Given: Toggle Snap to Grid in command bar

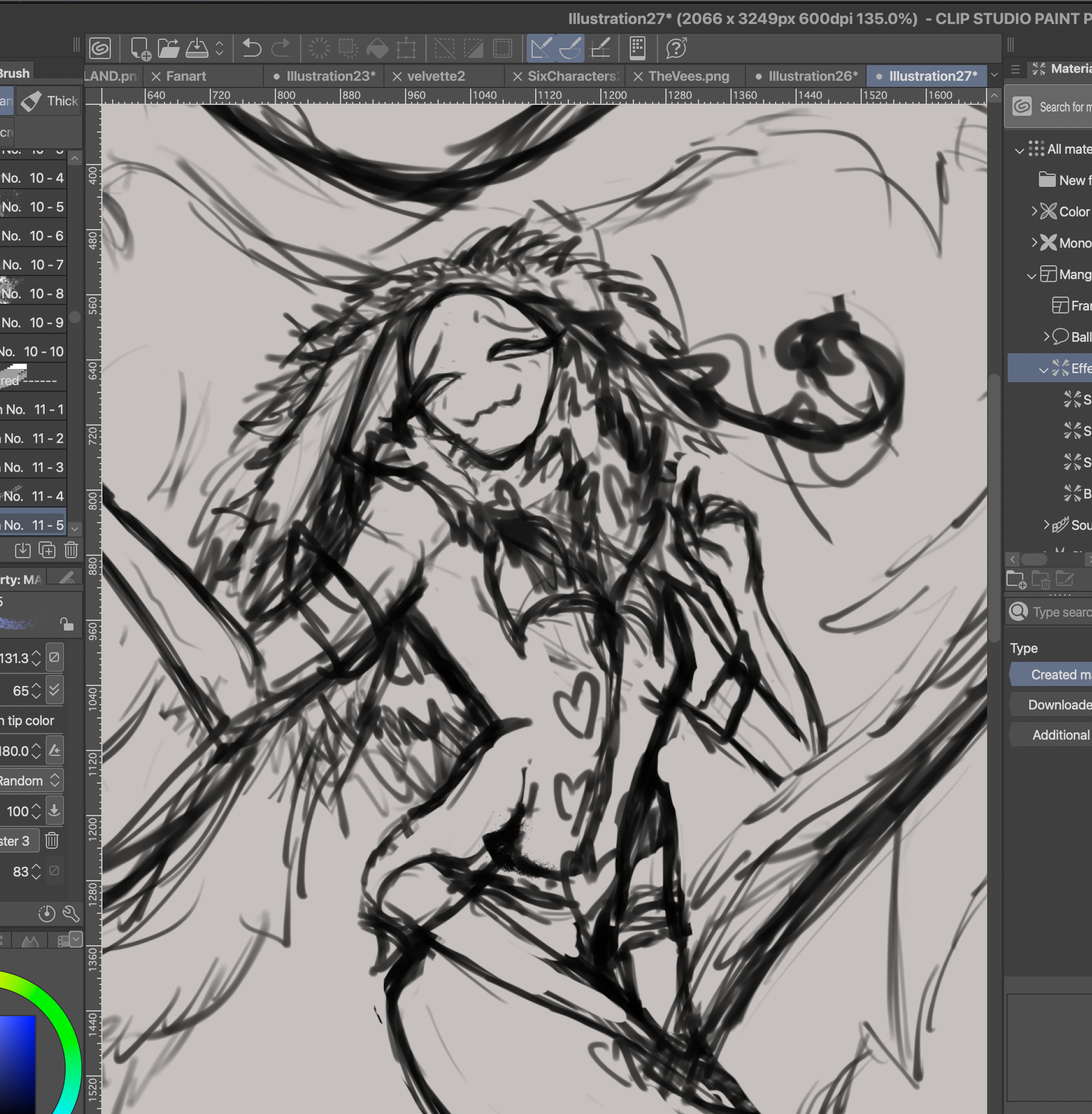Looking at the screenshot, I should tap(600, 48).
